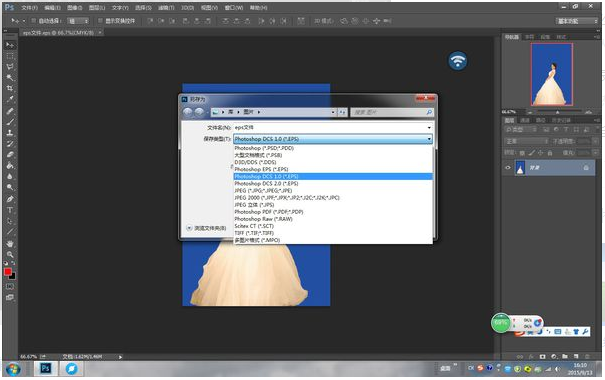Select the Line shape tool
The height and width of the screenshot is (380, 605).
click(10, 232)
